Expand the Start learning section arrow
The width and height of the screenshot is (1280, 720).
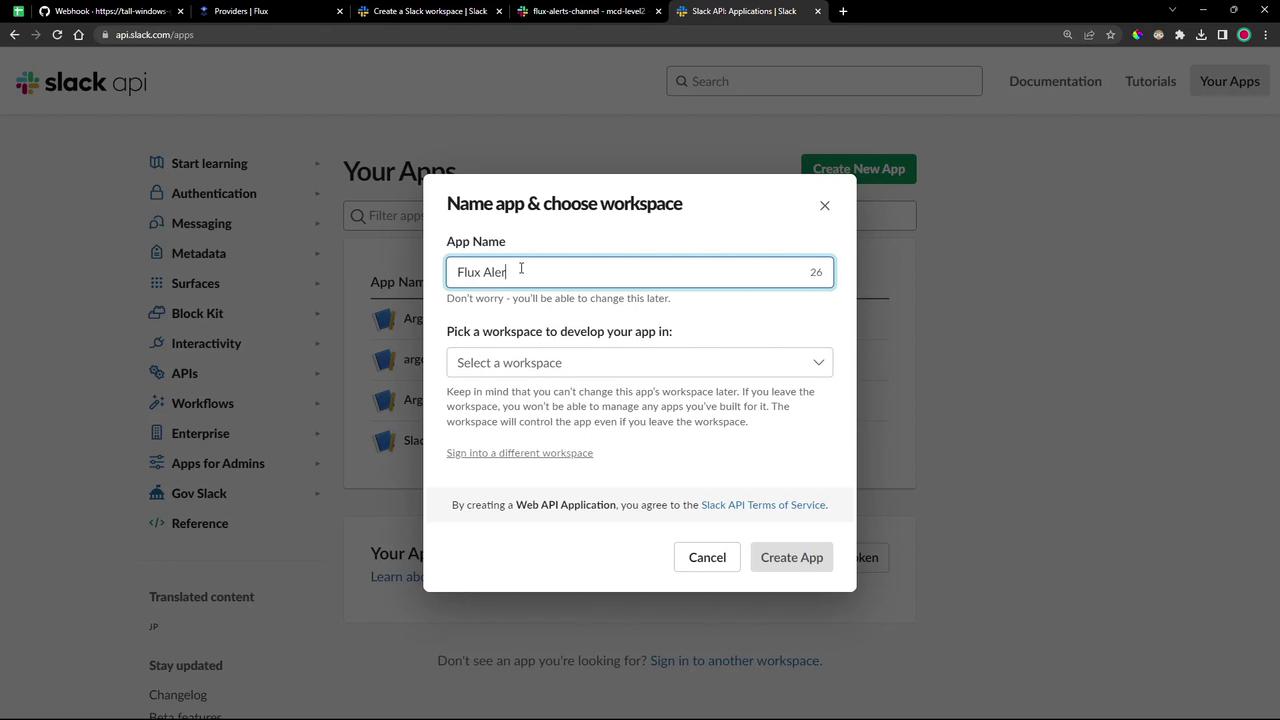[318, 163]
